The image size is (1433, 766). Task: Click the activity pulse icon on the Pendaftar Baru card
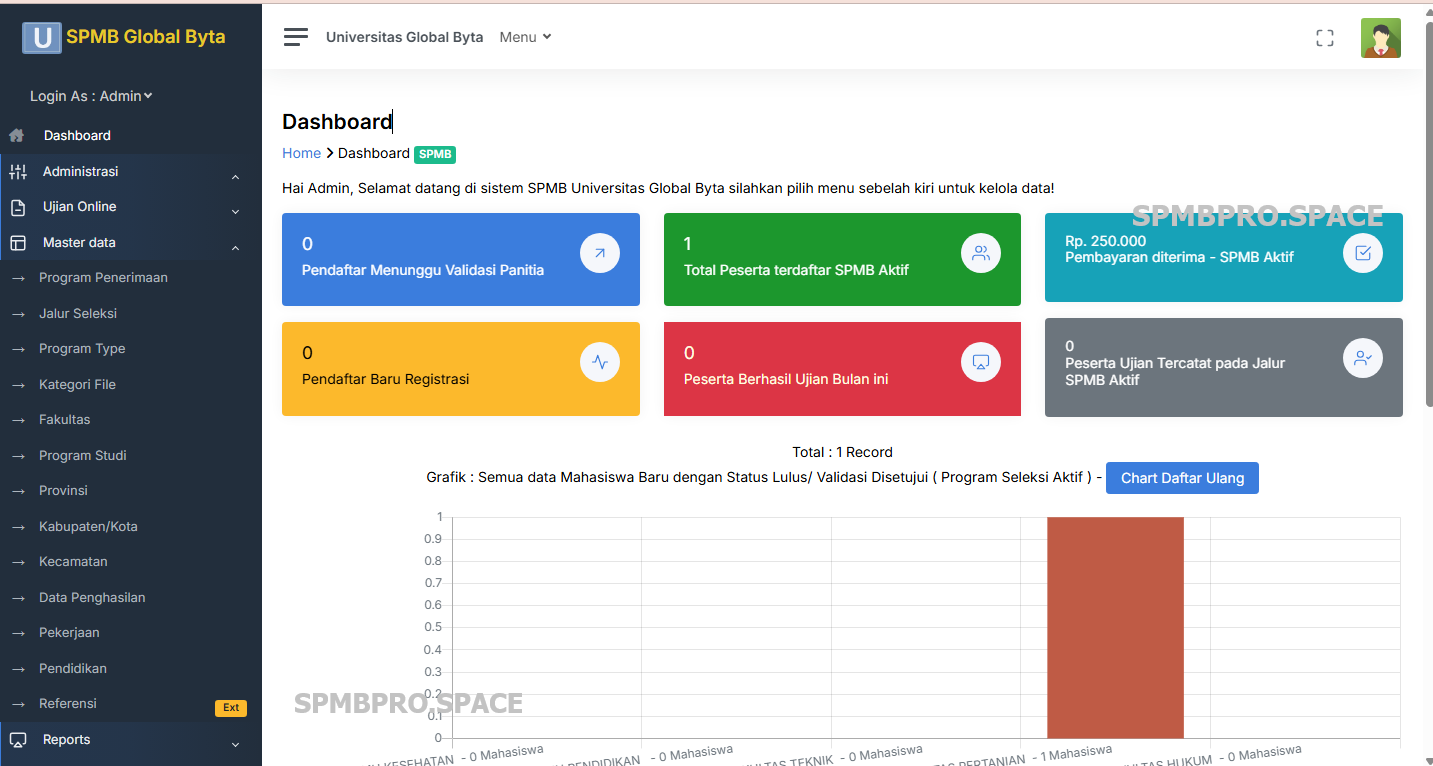(599, 362)
